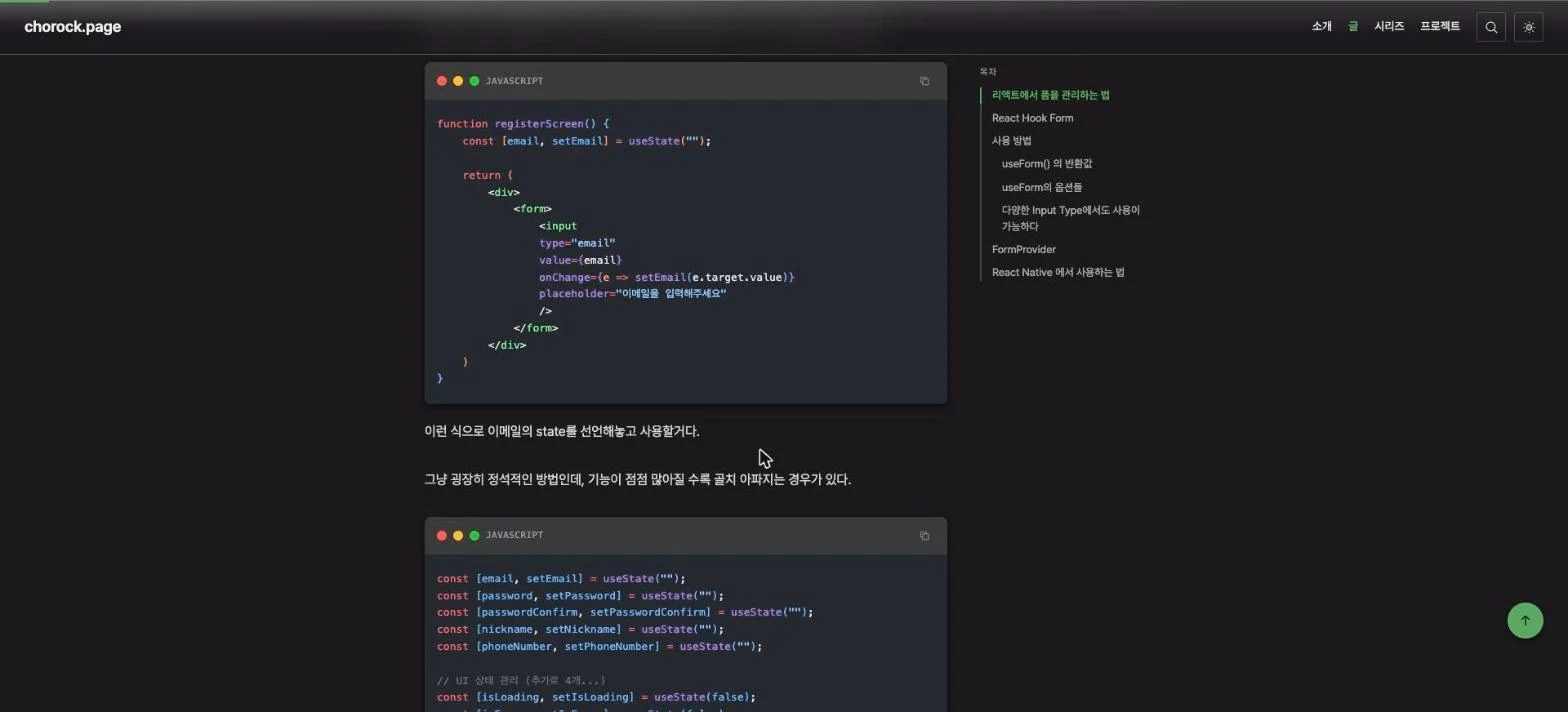Jump to 사용 방법 section
1568x712 pixels.
coord(1011,141)
